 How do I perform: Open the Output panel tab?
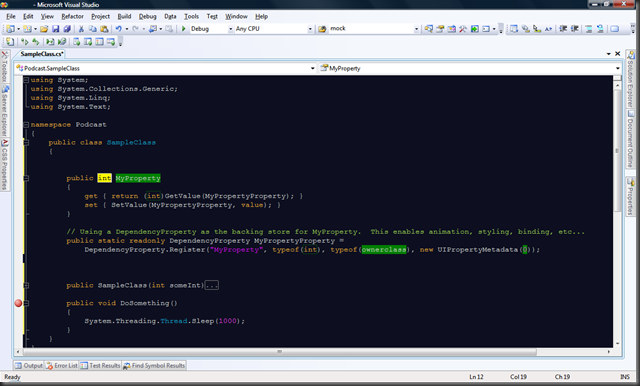coord(29,366)
